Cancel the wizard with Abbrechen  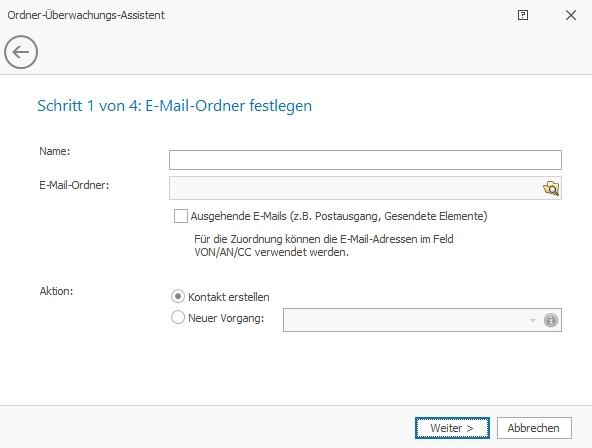[x=534, y=428]
